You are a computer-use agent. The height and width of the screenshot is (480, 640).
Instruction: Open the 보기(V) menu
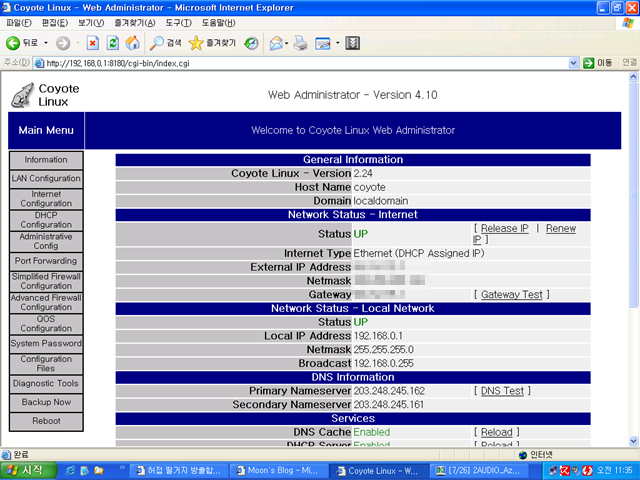(x=91, y=23)
